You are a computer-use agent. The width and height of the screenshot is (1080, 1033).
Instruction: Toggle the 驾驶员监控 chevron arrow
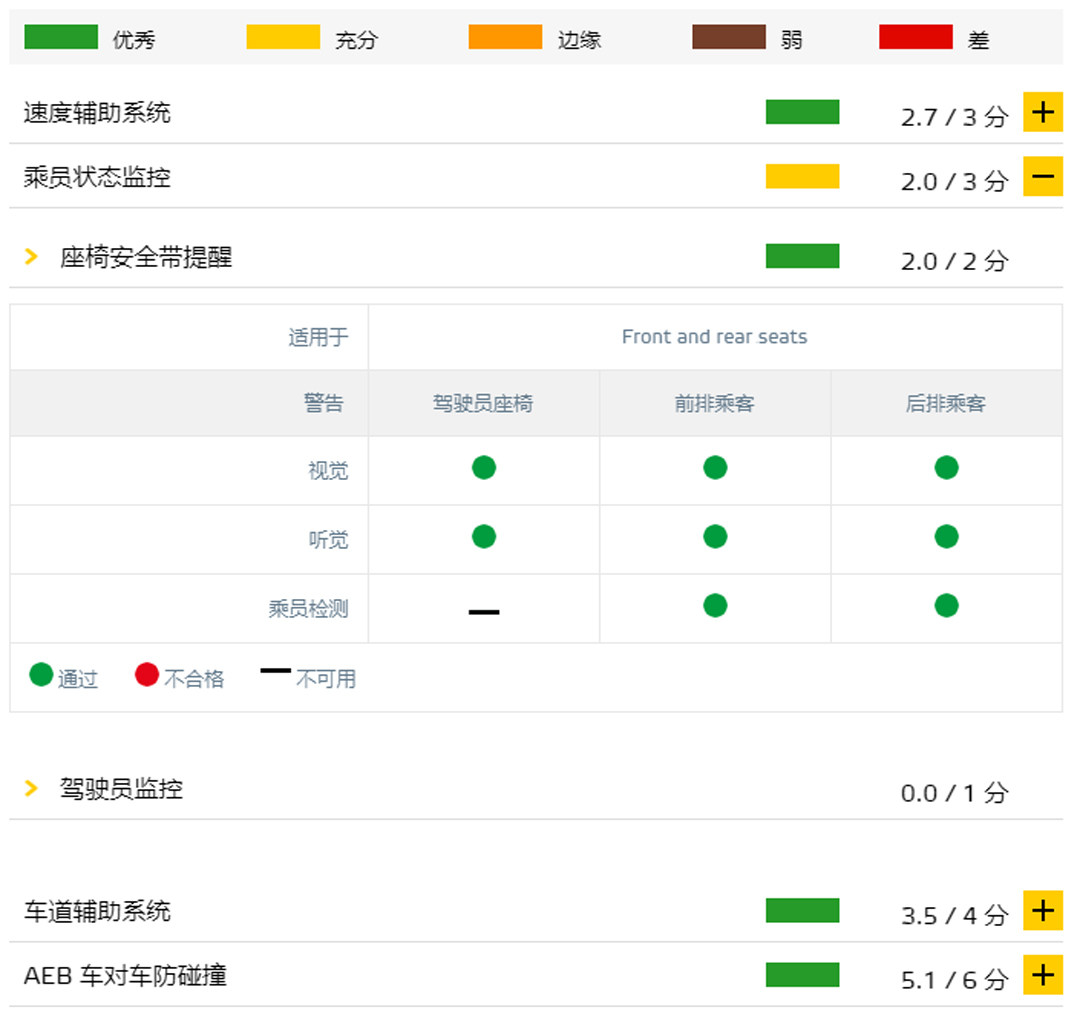pos(31,789)
